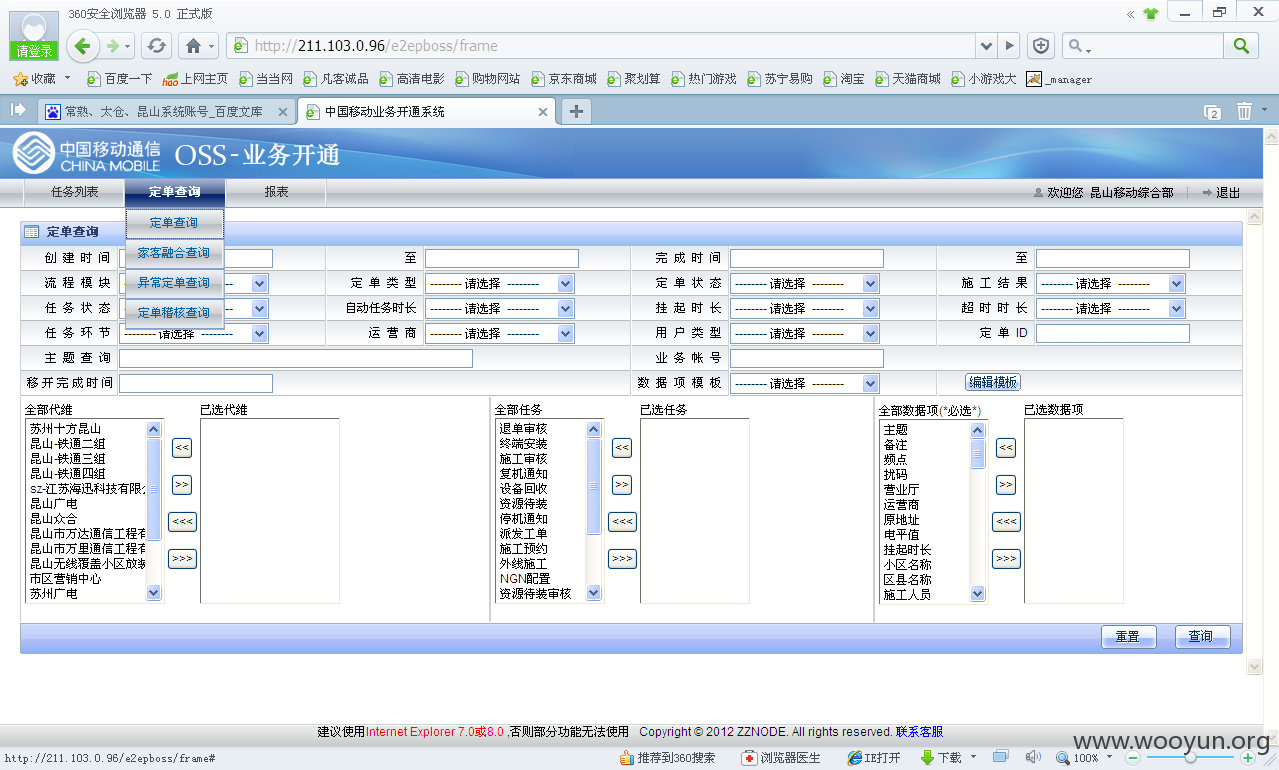The width and height of the screenshot is (1279, 770).
Task: Select 异常定单查询 menu item
Action: [x=174, y=283]
